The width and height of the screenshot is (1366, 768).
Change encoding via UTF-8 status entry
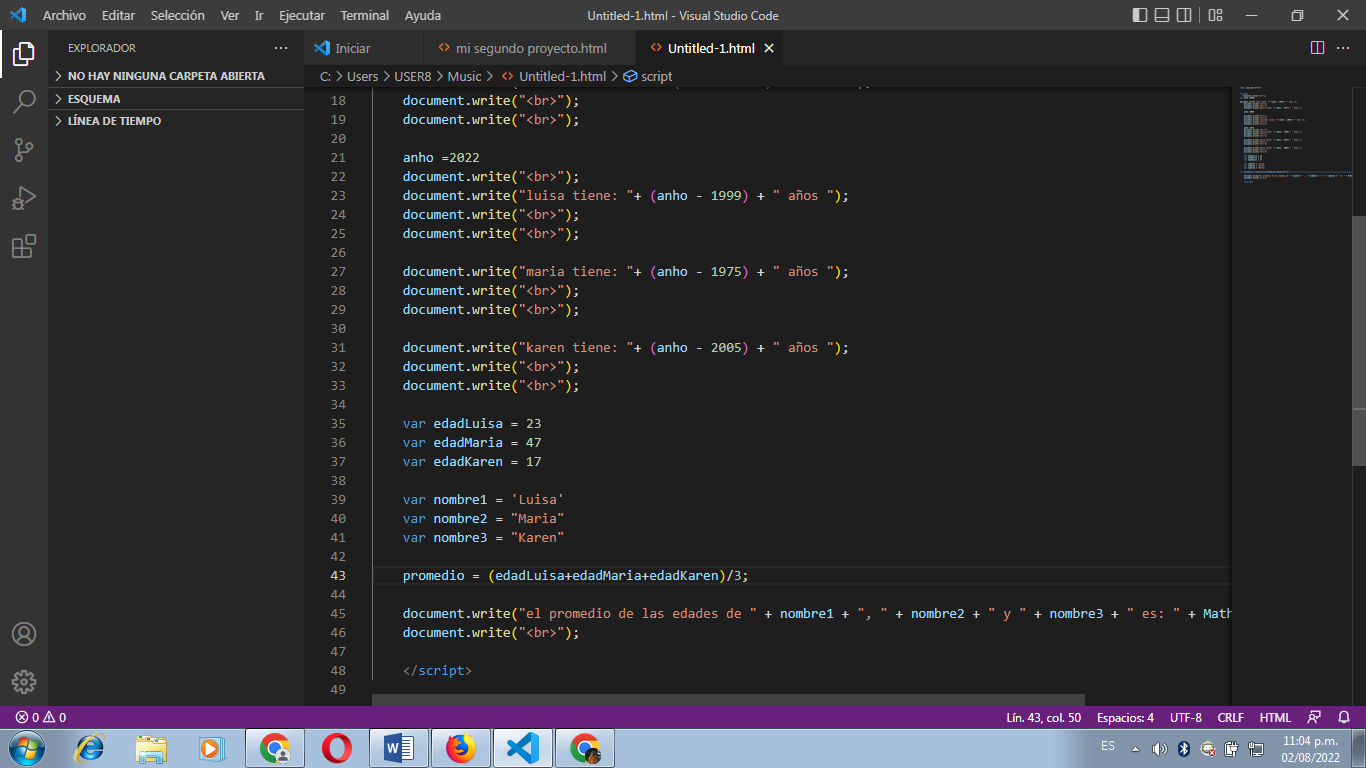[1185, 717]
